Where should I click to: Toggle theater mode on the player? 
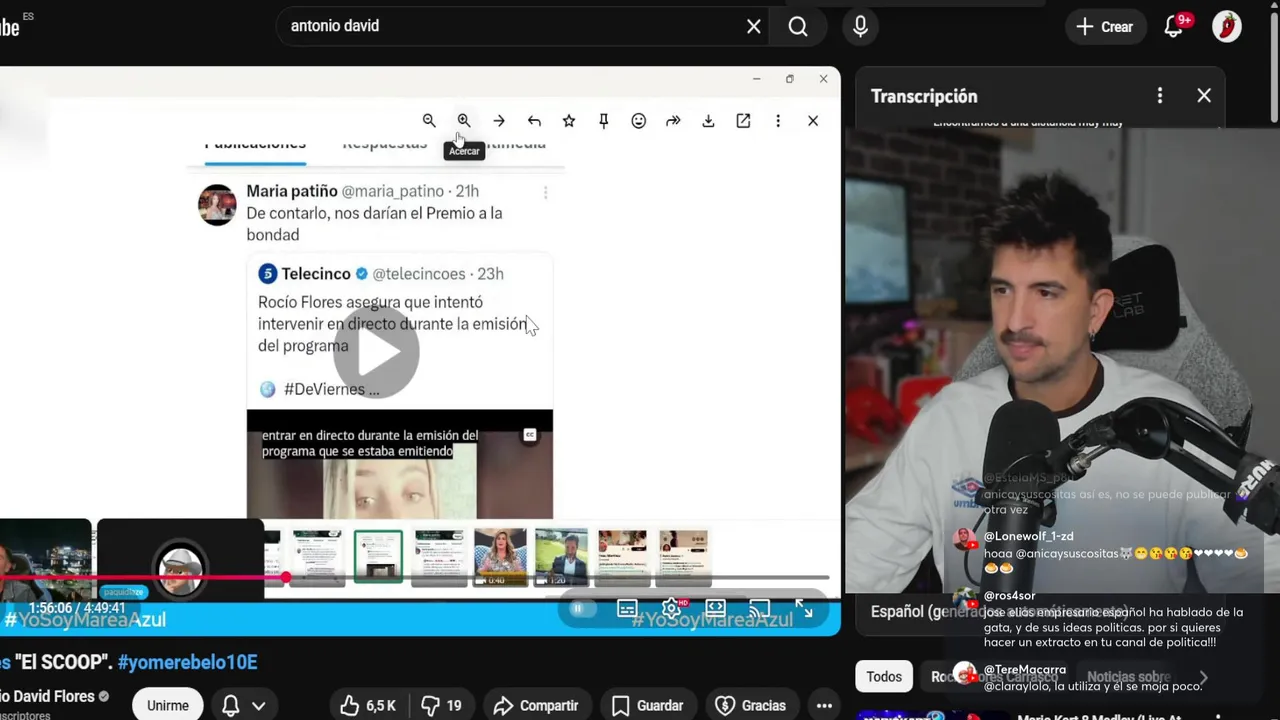pyautogui.click(x=716, y=608)
